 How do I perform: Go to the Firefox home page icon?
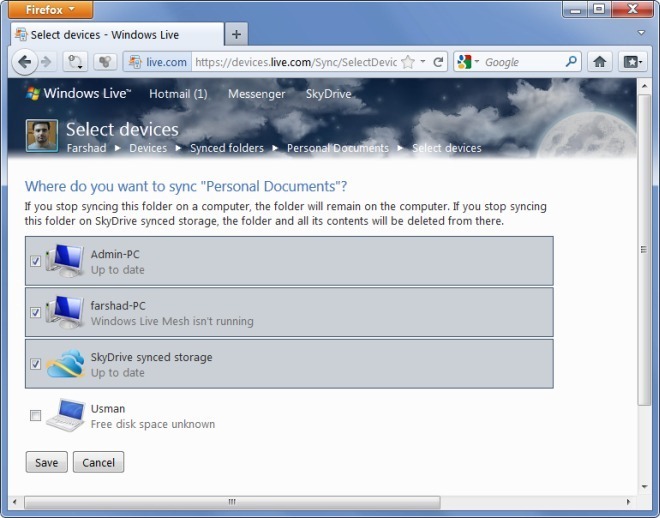(x=599, y=62)
